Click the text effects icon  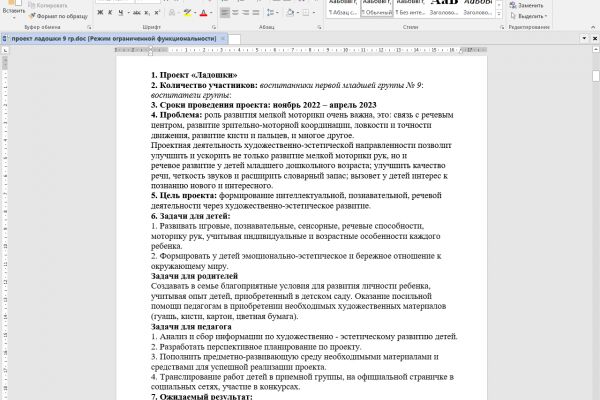172,13
